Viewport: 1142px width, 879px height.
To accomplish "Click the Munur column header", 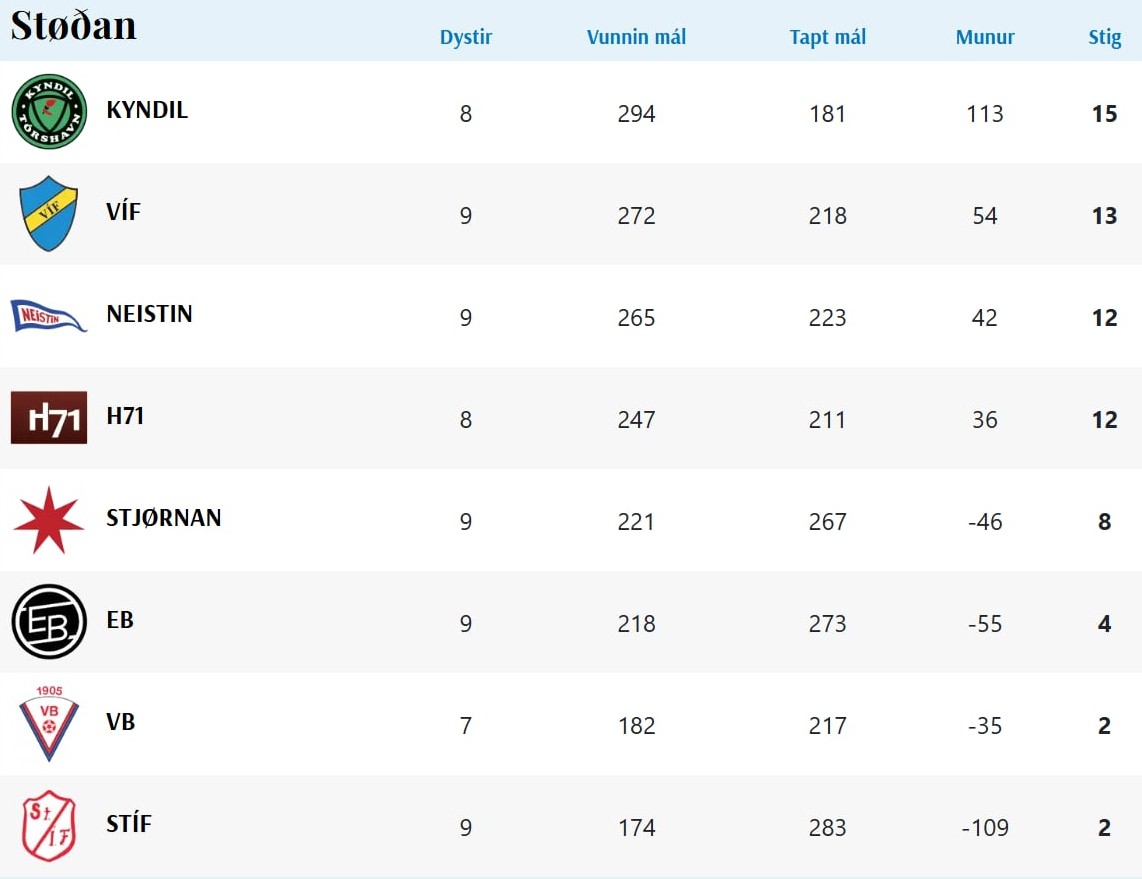I will click(985, 38).
